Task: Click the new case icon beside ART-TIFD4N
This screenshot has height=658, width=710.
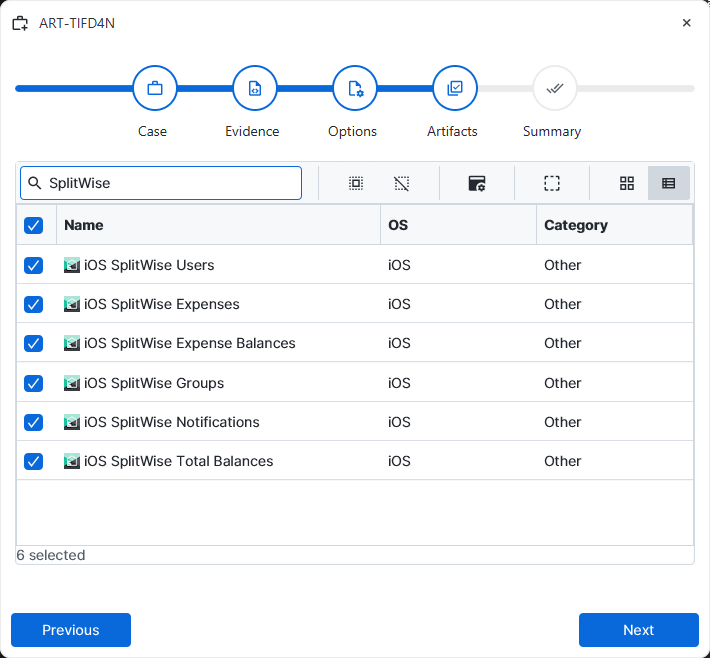Action: [20, 23]
